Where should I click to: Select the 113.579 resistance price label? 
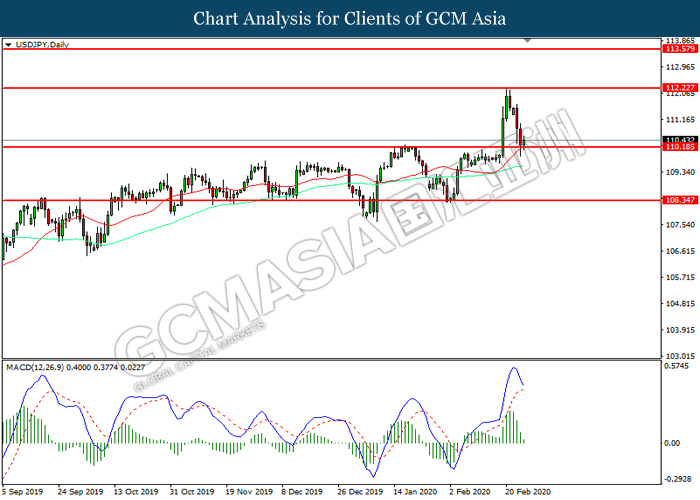[680, 49]
